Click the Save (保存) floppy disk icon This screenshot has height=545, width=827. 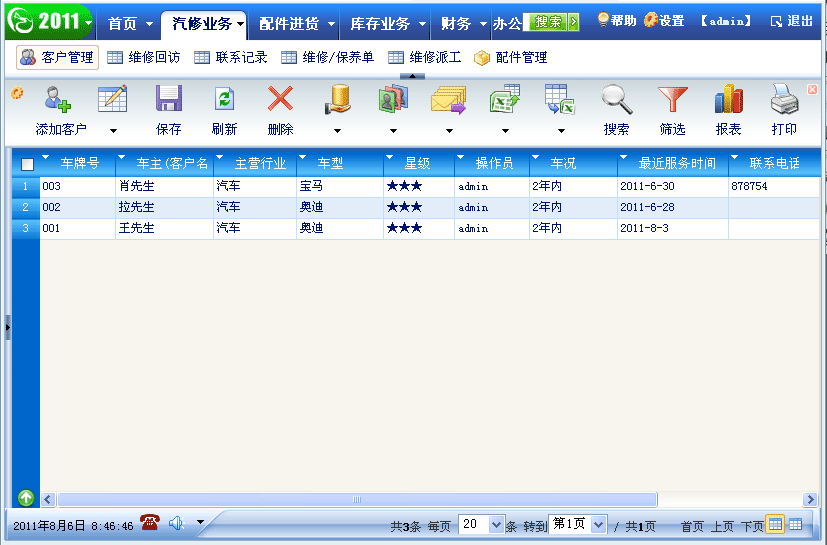pyautogui.click(x=169, y=99)
